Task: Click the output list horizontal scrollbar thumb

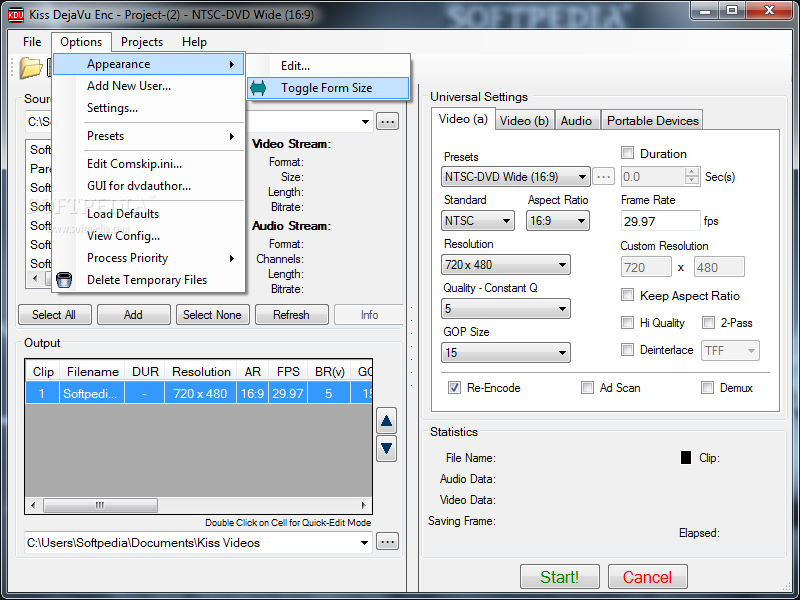Action: pyautogui.click(x=101, y=506)
